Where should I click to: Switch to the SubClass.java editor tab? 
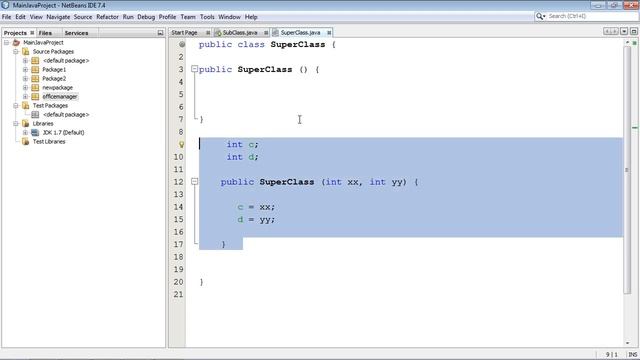coord(240,33)
